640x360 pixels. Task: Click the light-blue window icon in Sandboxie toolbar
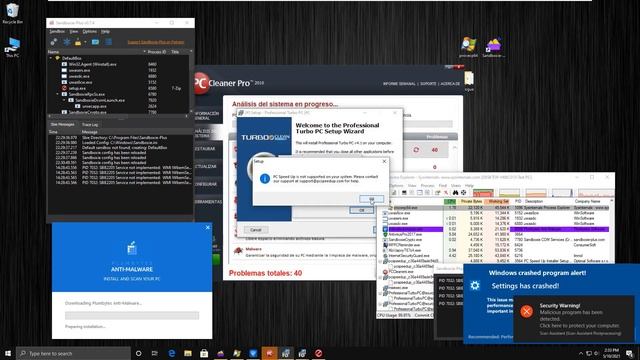tap(95, 42)
